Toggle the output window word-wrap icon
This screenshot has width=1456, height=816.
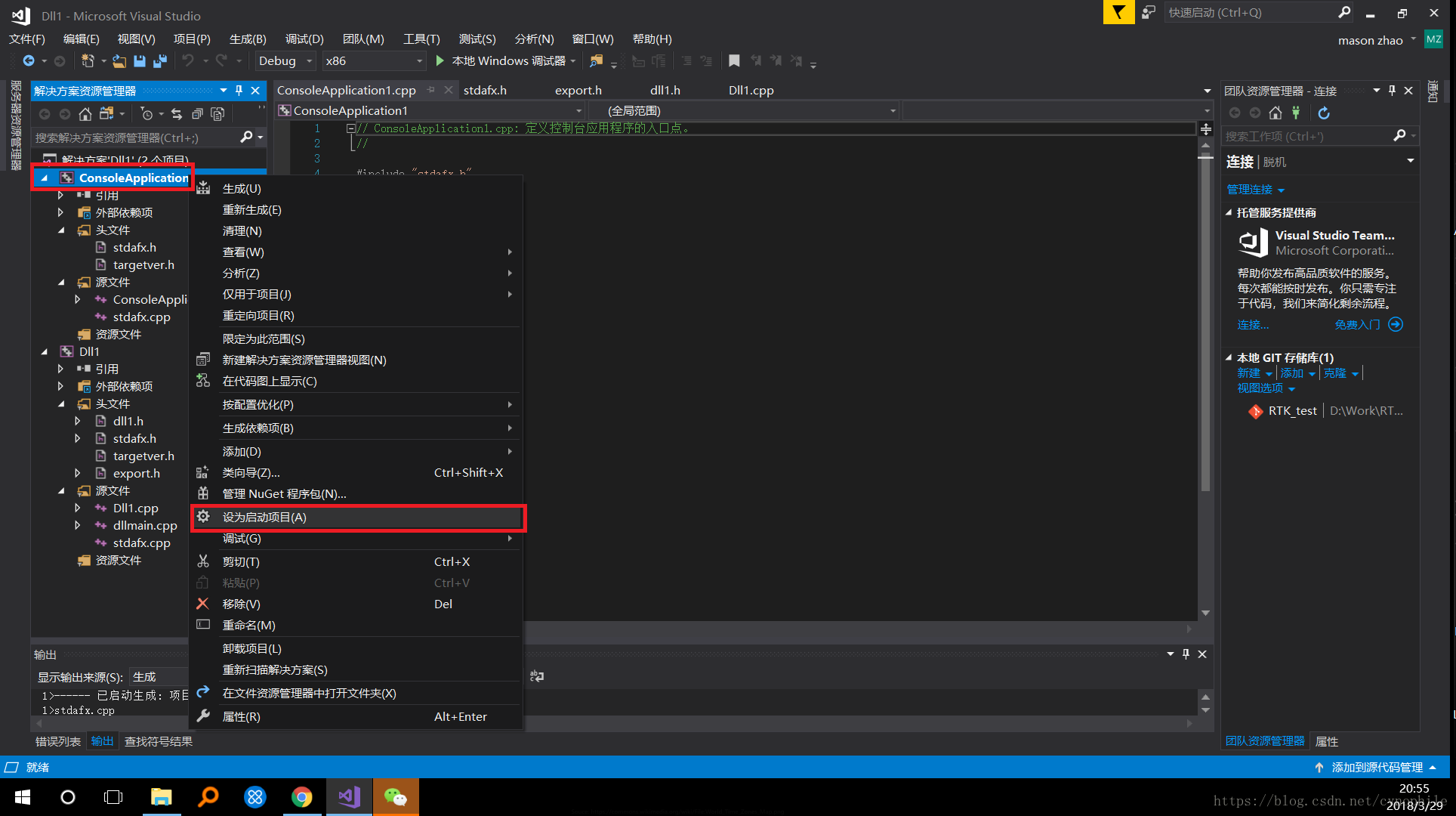(x=537, y=676)
